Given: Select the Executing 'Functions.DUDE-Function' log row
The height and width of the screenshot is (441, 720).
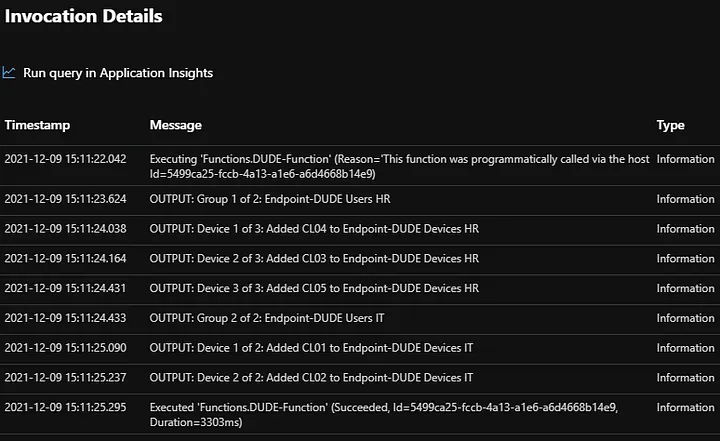Looking at the screenshot, I should tap(398, 166).
